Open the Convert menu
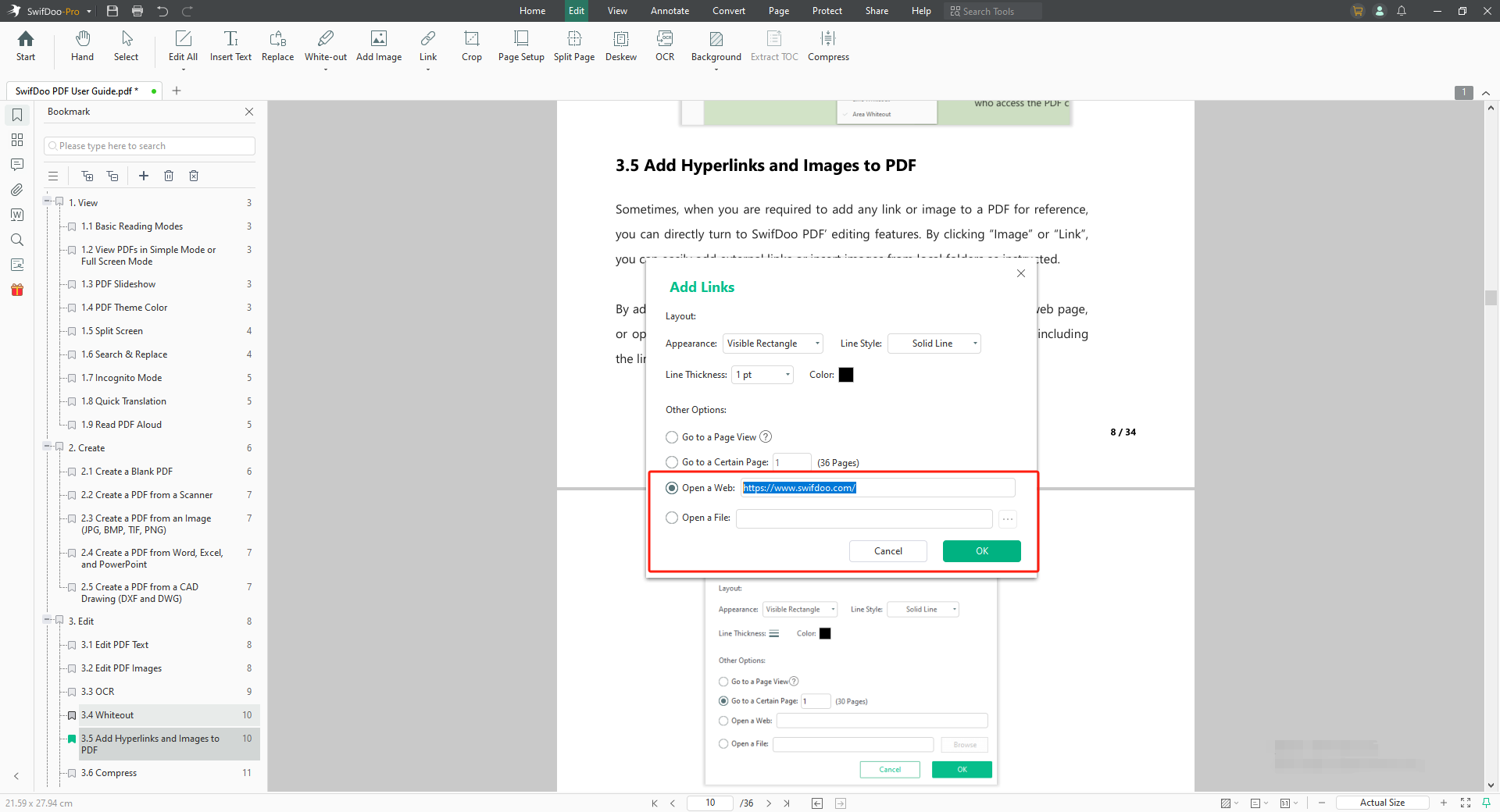Screen dimensions: 1500x812 (x=728, y=11)
